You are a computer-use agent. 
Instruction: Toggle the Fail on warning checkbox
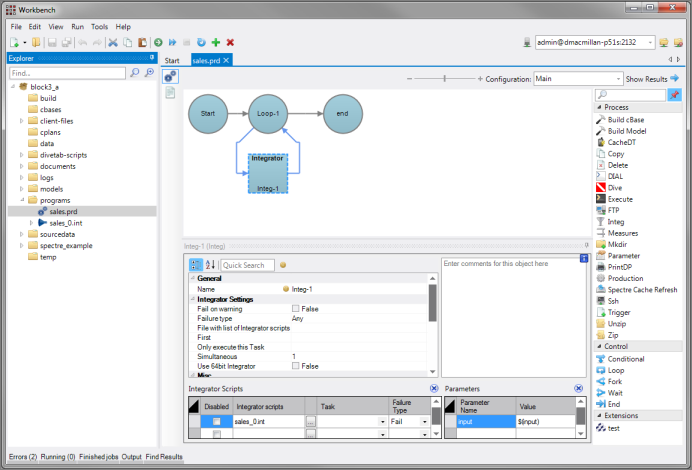[296, 308]
